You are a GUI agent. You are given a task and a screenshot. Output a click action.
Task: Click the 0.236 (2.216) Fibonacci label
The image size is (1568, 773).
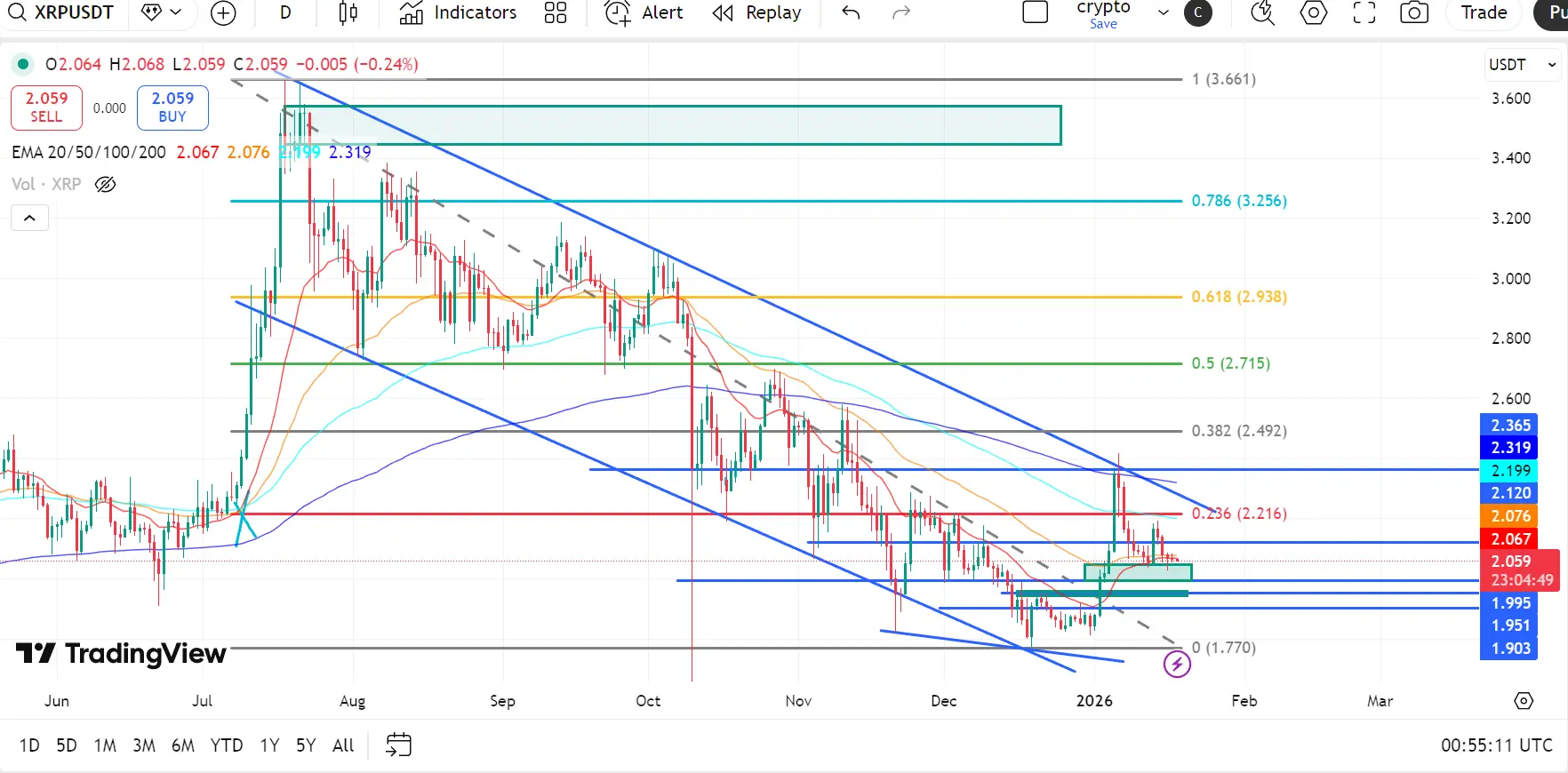pos(1239,514)
